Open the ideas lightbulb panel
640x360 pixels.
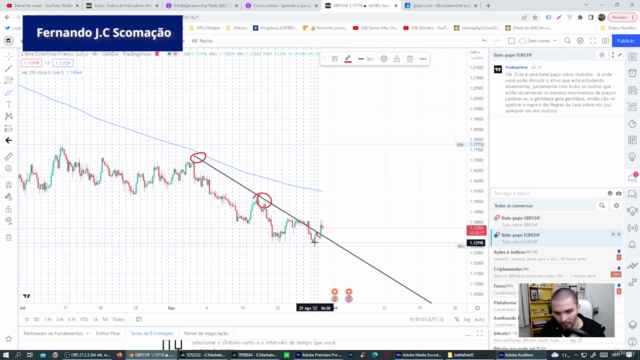point(632,157)
